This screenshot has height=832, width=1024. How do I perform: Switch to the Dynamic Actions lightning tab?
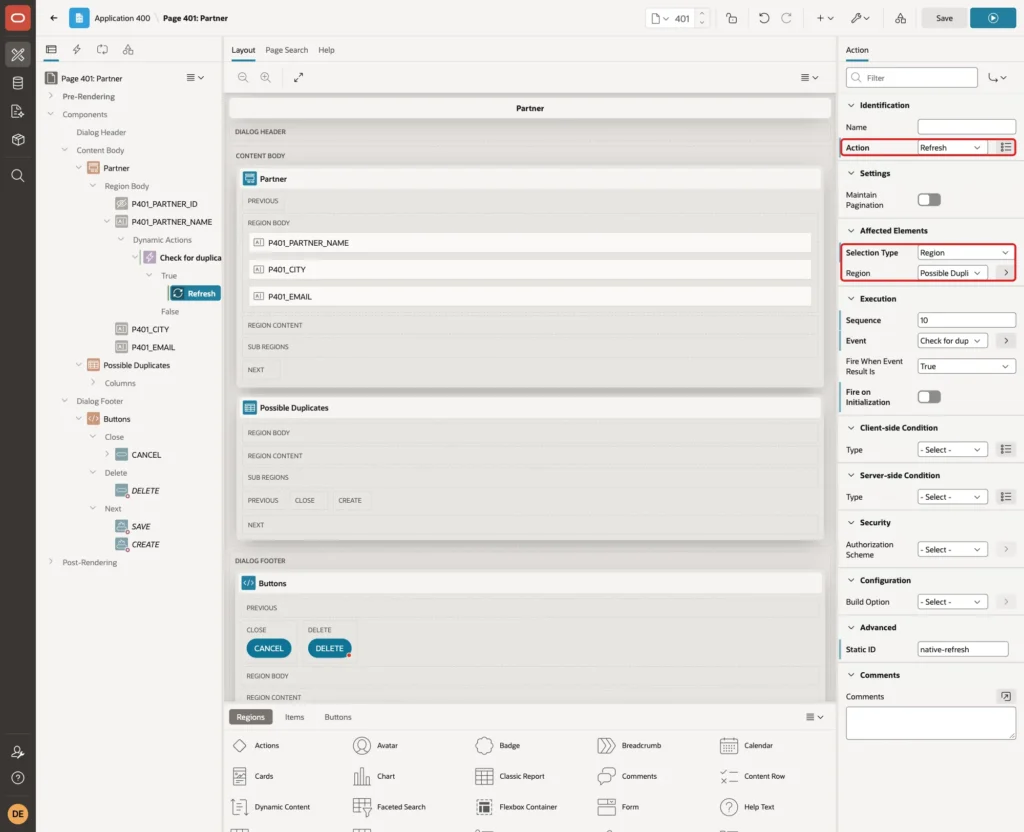coord(76,50)
